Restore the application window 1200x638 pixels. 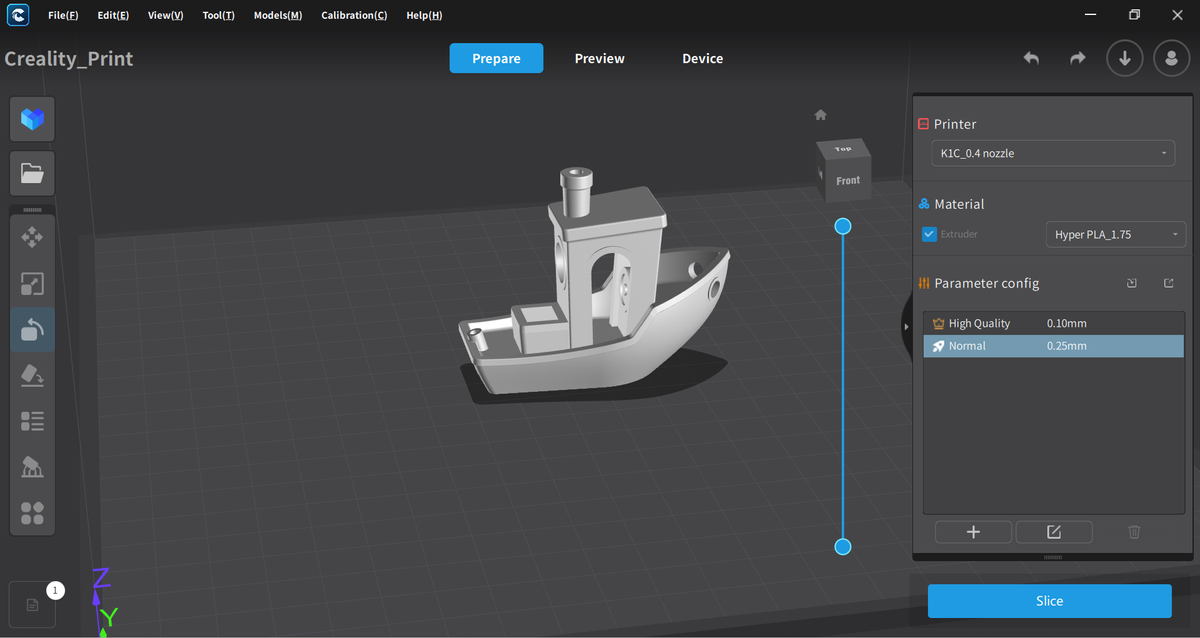1134,15
